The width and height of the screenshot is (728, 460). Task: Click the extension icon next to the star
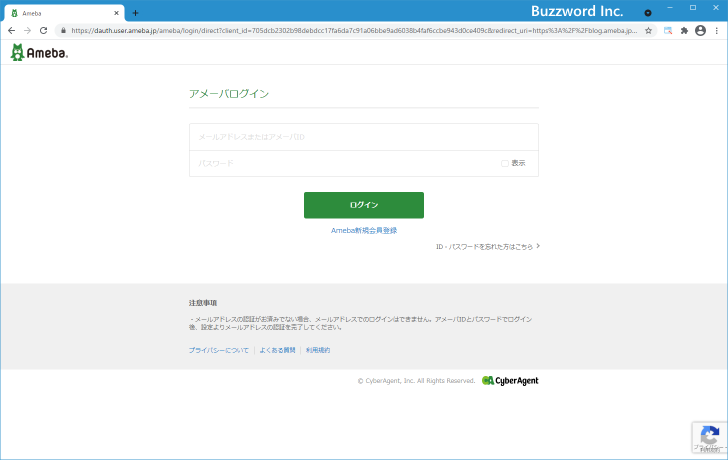(668, 31)
